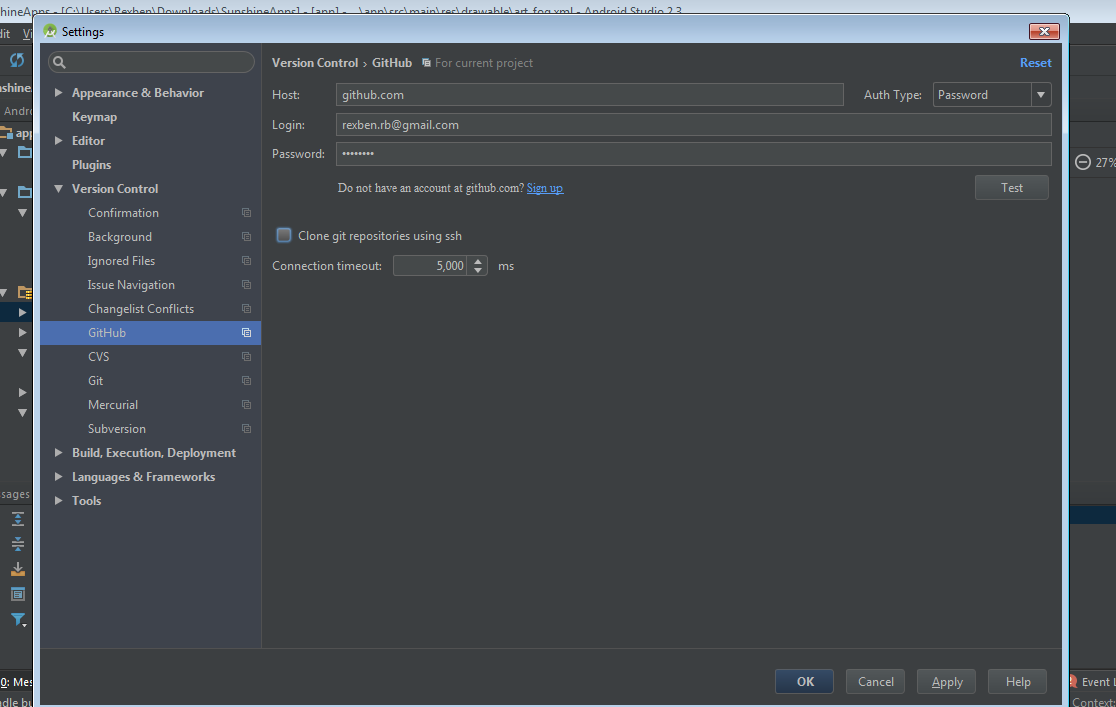This screenshot has height=707, width=1116.
Task: Increase connection timeout with up arrow
Action: click(x=478, y=261)
